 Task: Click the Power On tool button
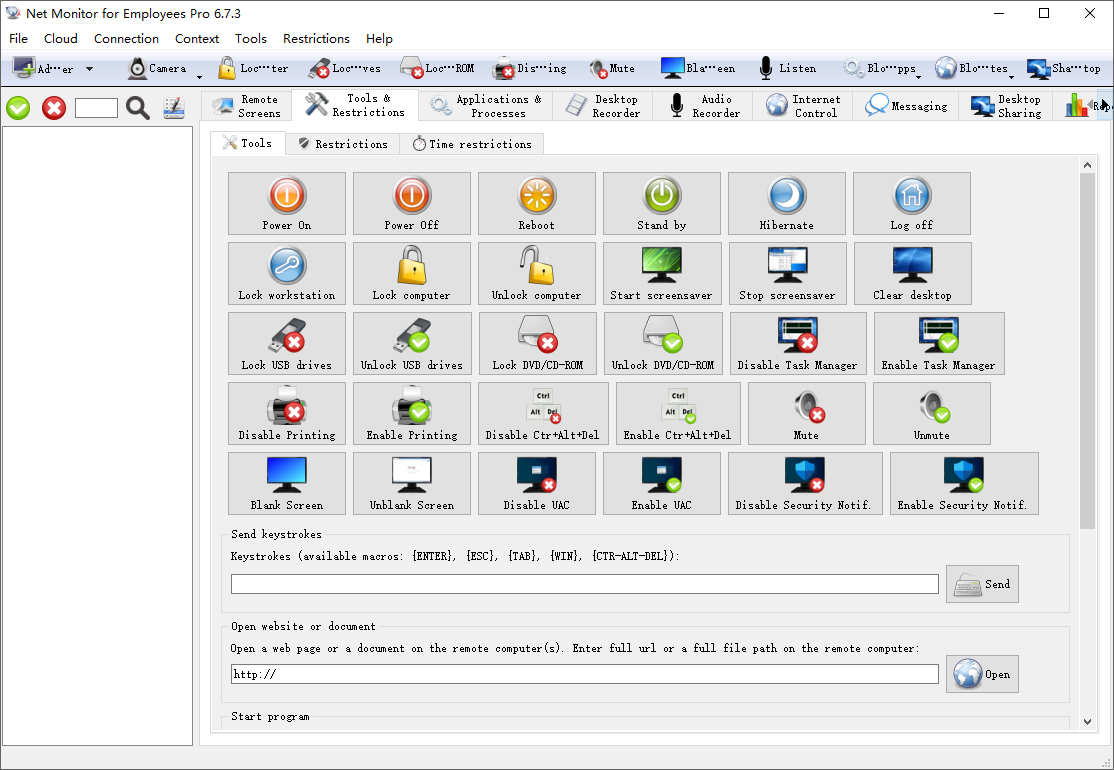point(286,203)
